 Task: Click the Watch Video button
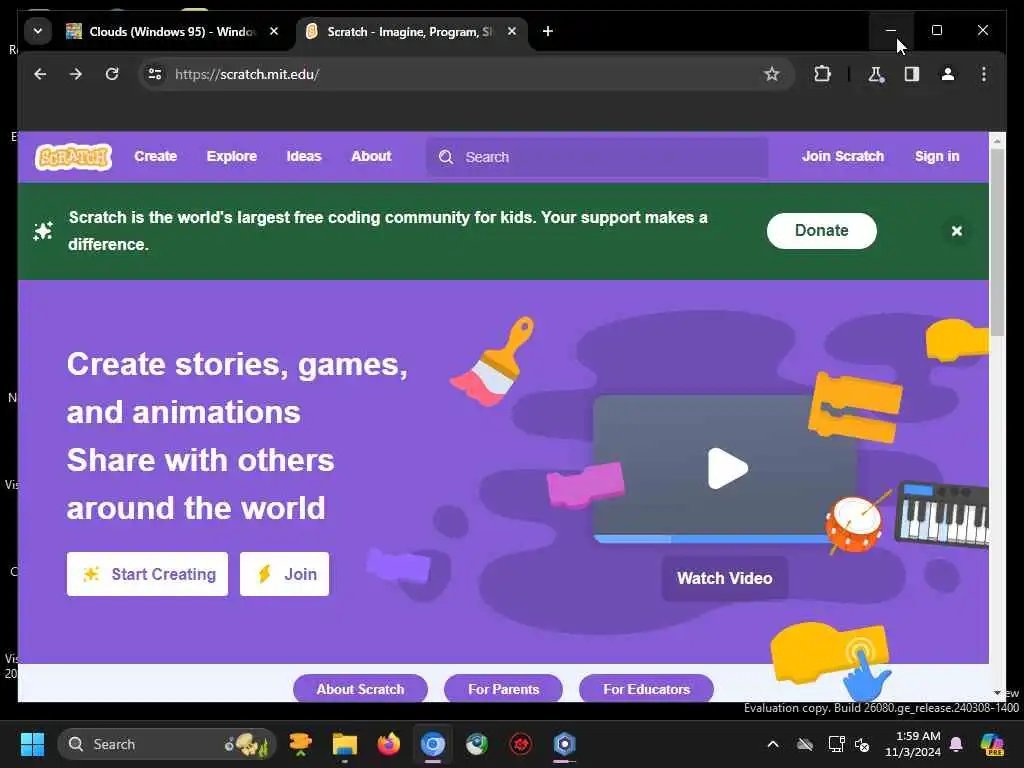click(724, 578)
